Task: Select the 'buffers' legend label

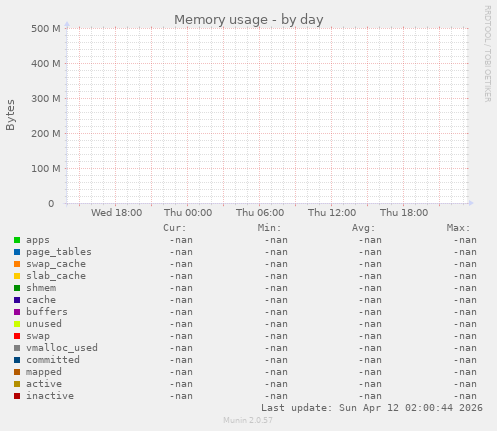Action: (47, 312)
